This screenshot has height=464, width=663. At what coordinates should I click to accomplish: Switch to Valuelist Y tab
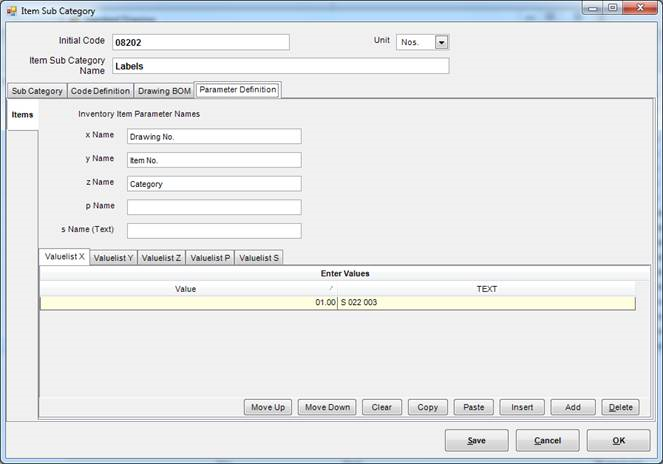[x=113, y=258]
